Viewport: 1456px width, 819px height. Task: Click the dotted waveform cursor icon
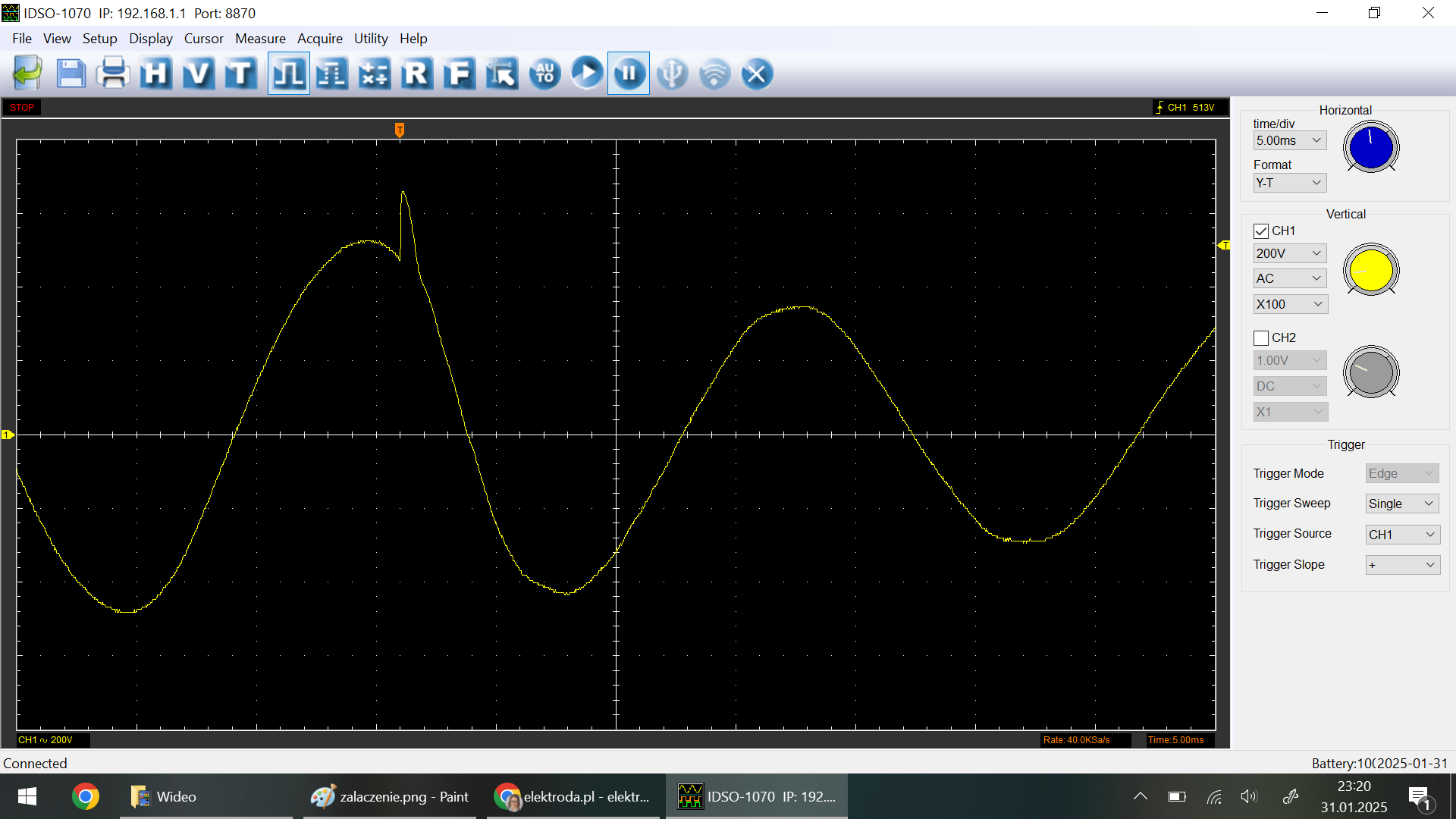click(x=331, y=74)
